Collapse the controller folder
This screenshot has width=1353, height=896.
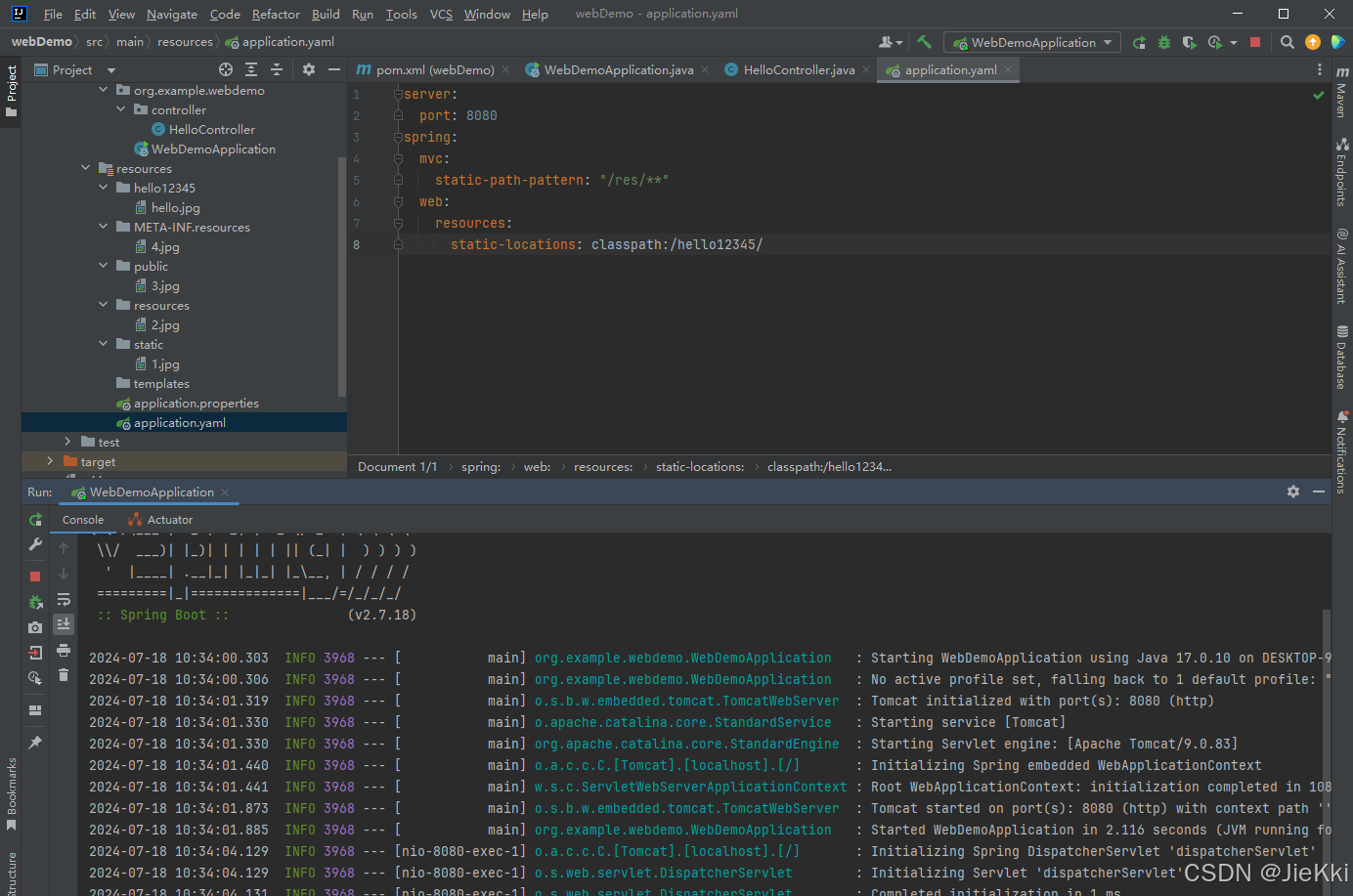(121, 109)
